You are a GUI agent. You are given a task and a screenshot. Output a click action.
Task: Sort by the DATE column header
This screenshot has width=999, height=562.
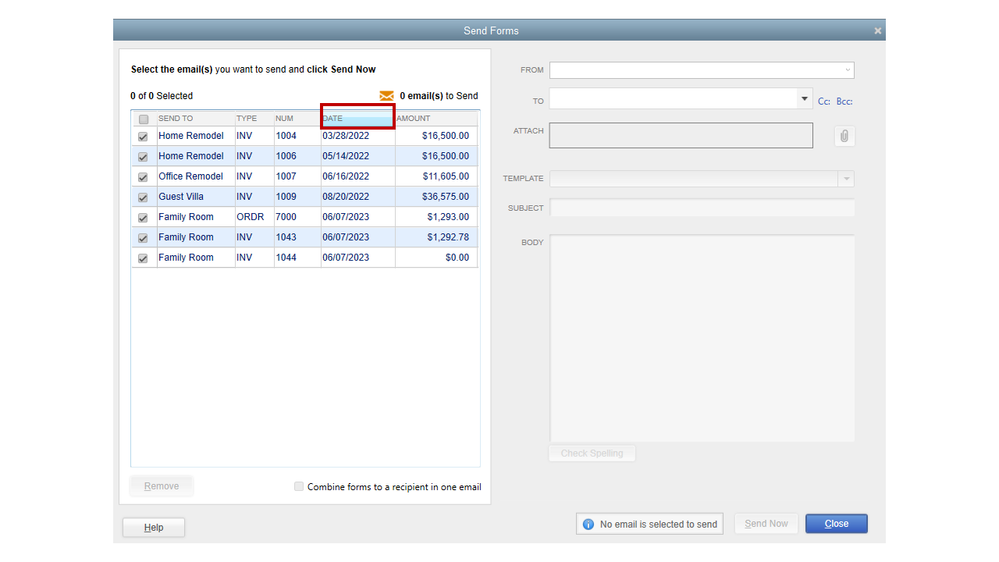(357, 119)
